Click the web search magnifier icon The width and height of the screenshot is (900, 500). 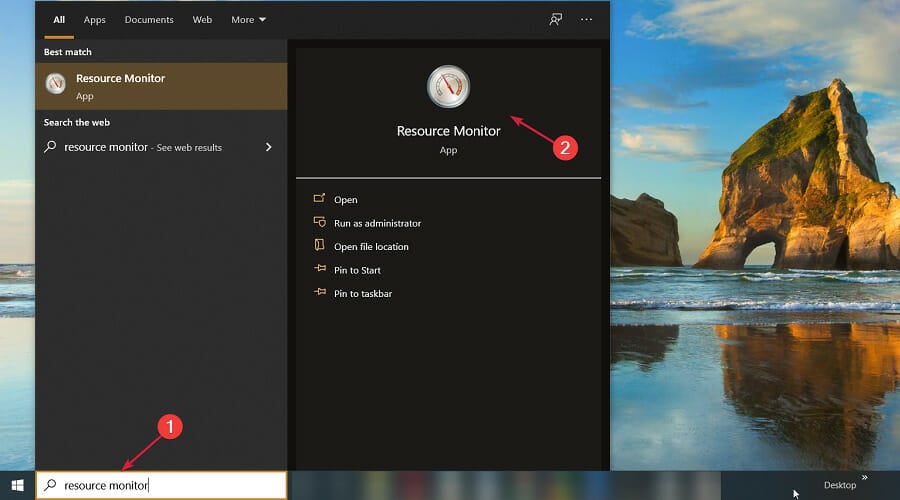click(51, 146)
